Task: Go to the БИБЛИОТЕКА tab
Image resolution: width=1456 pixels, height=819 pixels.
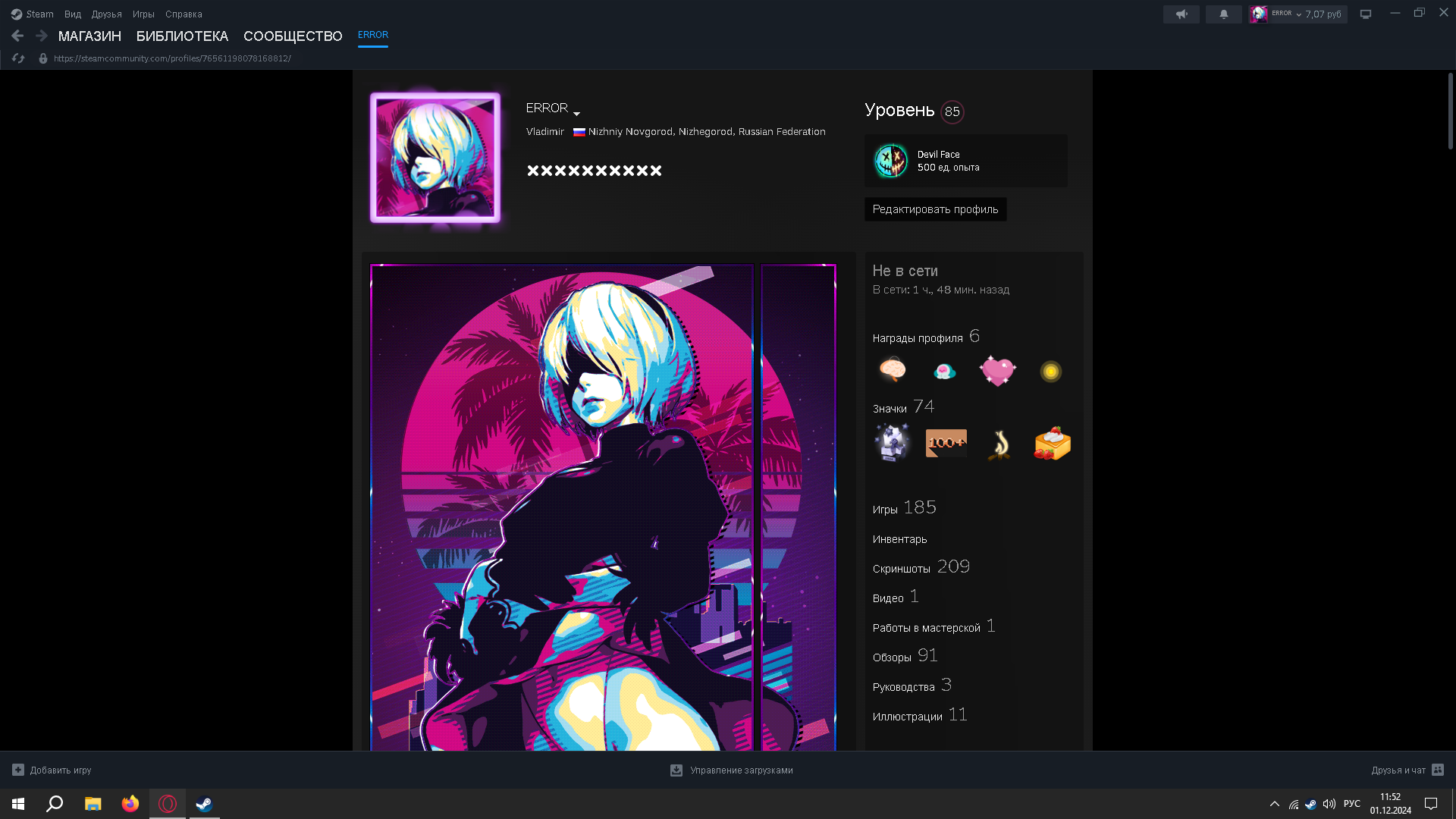Action: 182,36
